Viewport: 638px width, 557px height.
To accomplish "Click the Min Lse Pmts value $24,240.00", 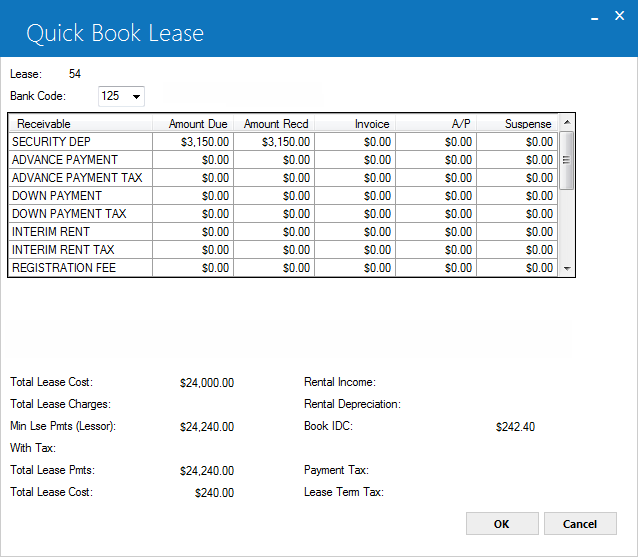I will (x=207, y=427).
